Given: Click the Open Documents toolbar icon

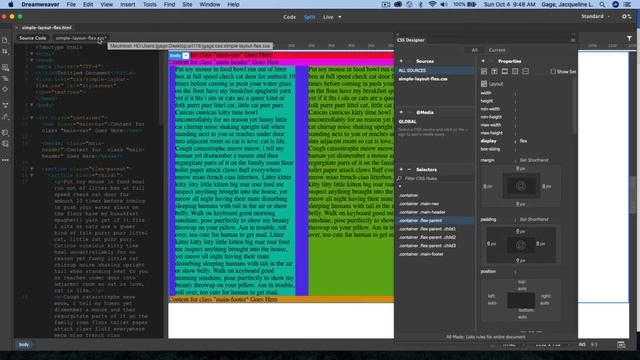Looking at the screenshot, I should (5, 40).
